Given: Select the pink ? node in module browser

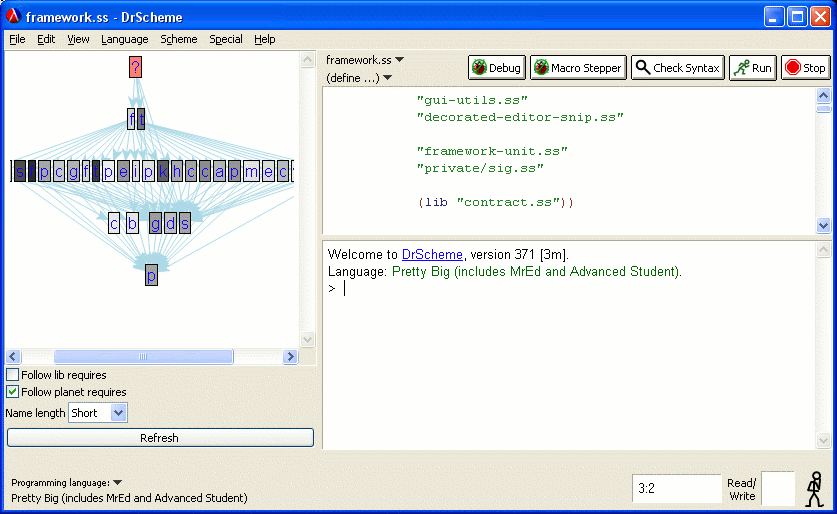Looking at the screenshot, I should [136, 67].
